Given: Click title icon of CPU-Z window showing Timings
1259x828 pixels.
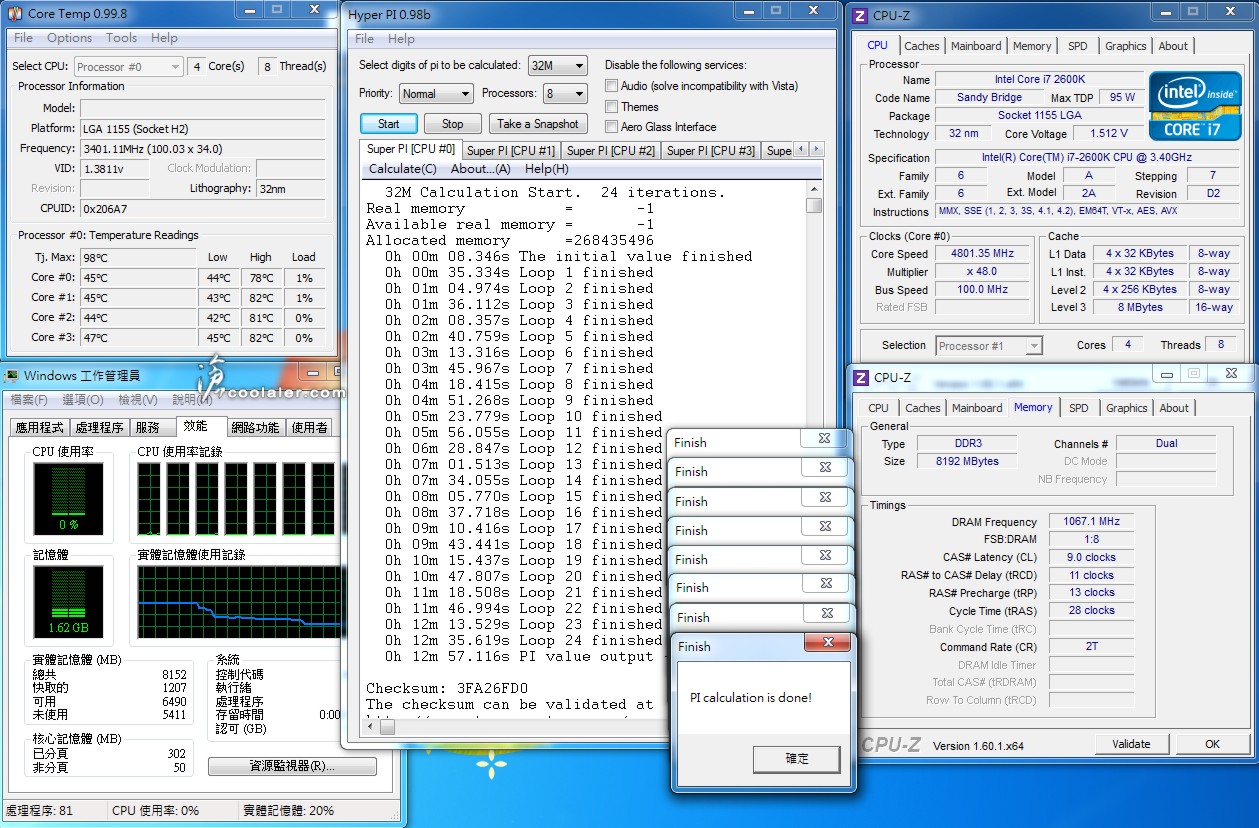Looking at the screenshot, I should click(860, 377).
